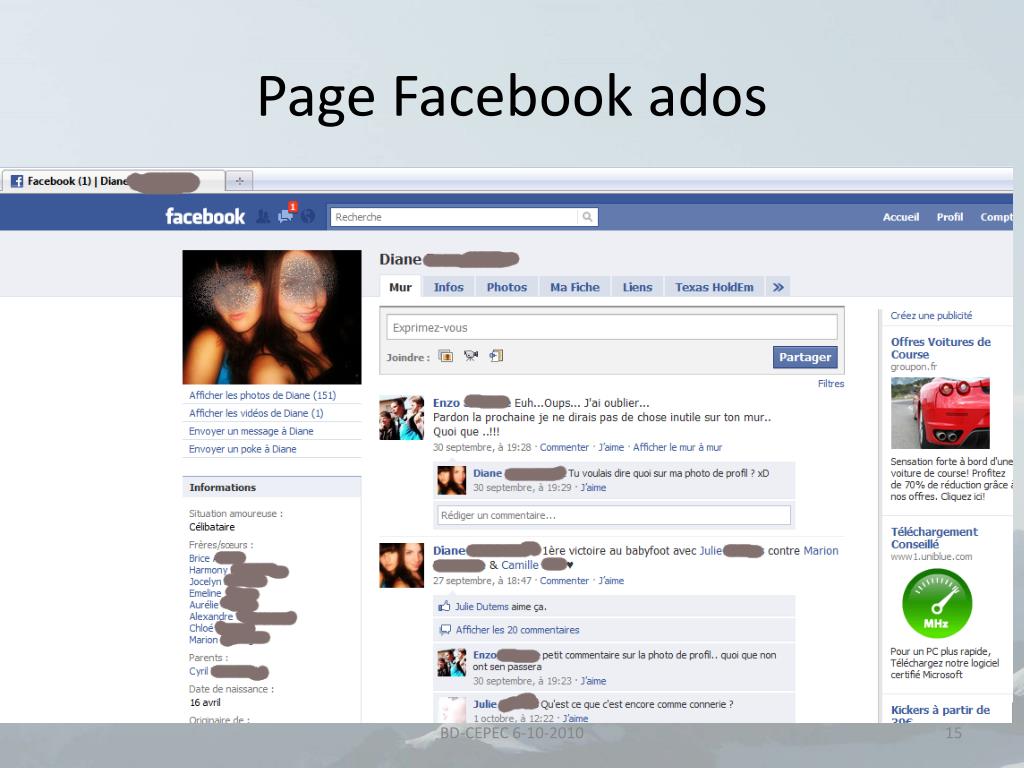
Task: Click Envoyer un poke à Diane
Action: 242,449
